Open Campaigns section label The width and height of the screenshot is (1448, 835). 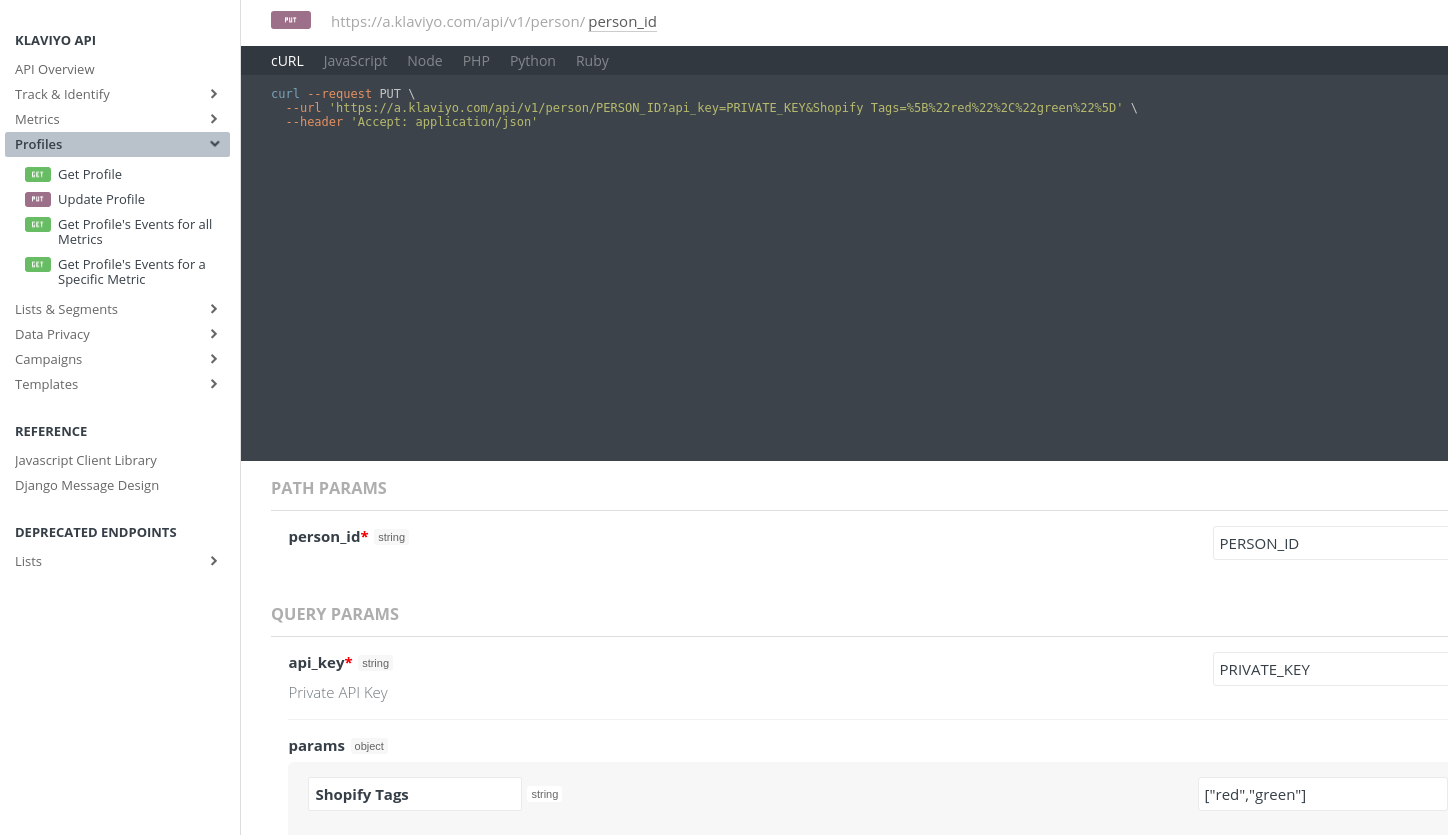tap(48, 359)
